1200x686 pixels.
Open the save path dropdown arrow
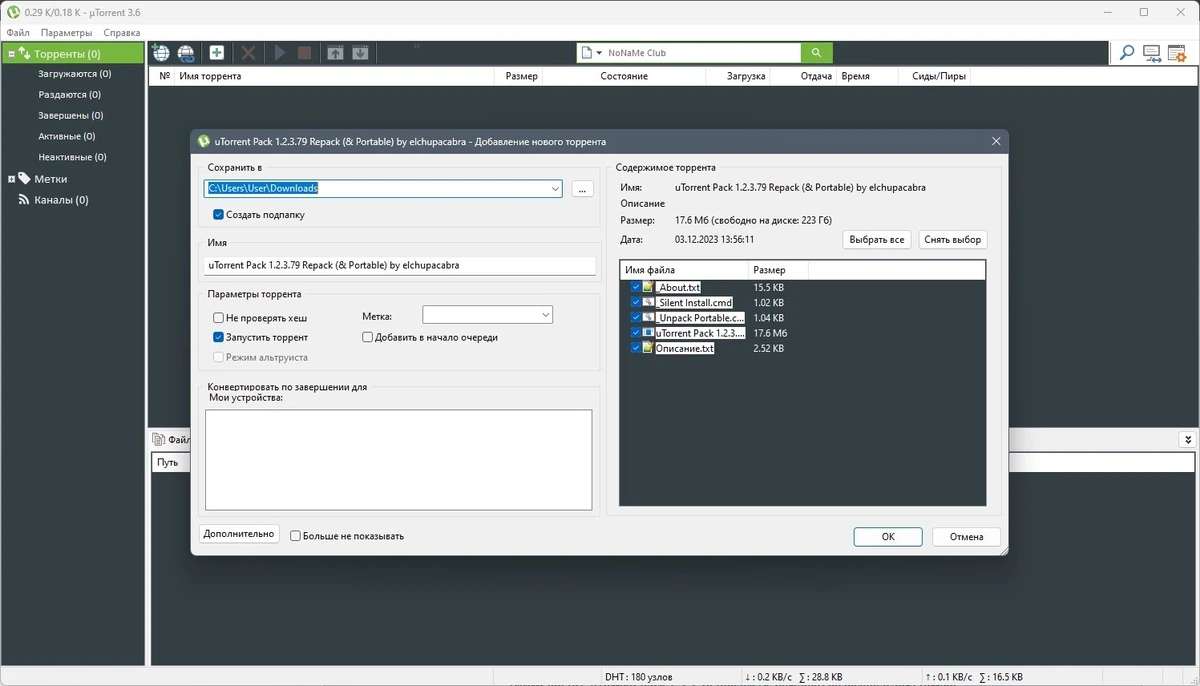(x=555, y=188)
